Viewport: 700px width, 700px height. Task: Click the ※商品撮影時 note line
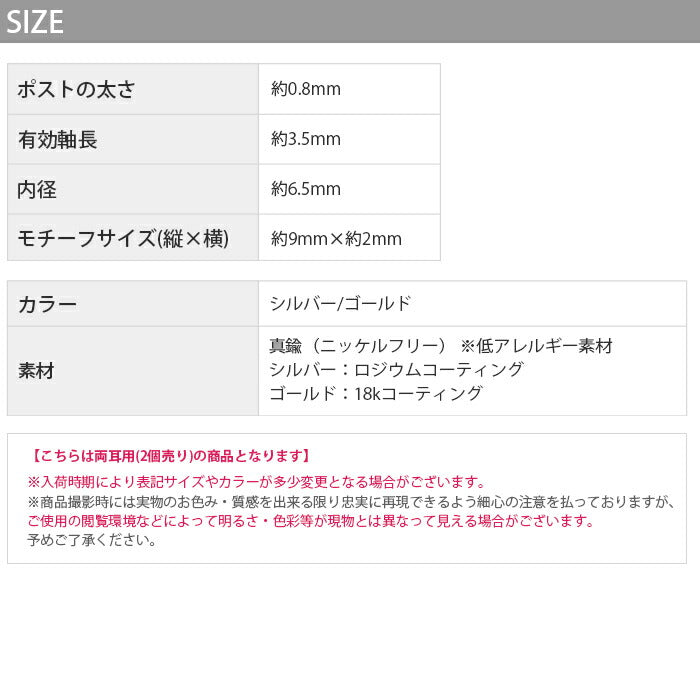coord(350,502)
